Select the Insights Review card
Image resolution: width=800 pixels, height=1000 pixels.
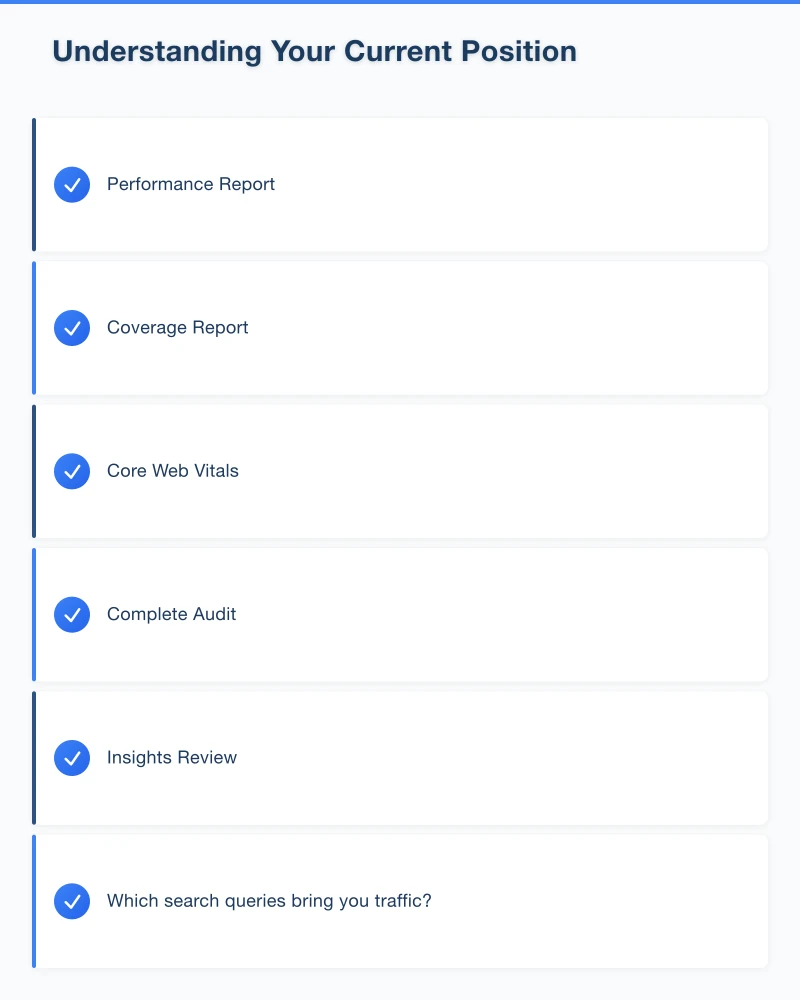click(x=400, y=757)
